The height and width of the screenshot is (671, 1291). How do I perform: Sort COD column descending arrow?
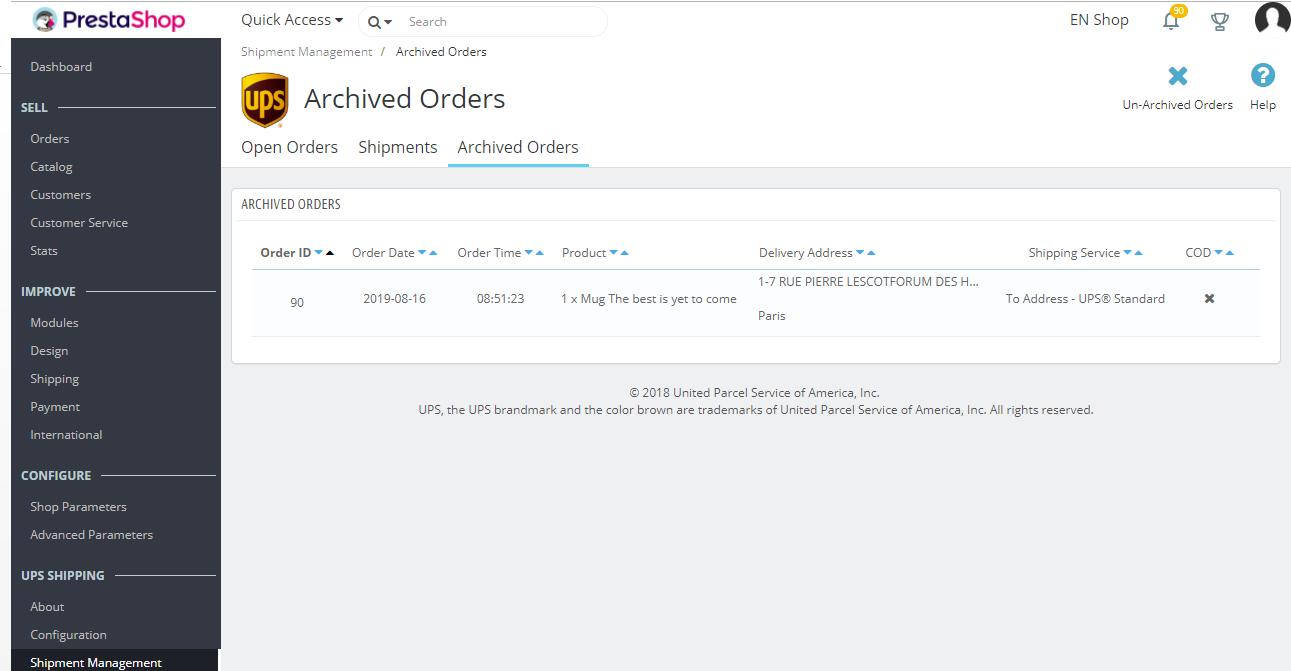pos(1219,253)
